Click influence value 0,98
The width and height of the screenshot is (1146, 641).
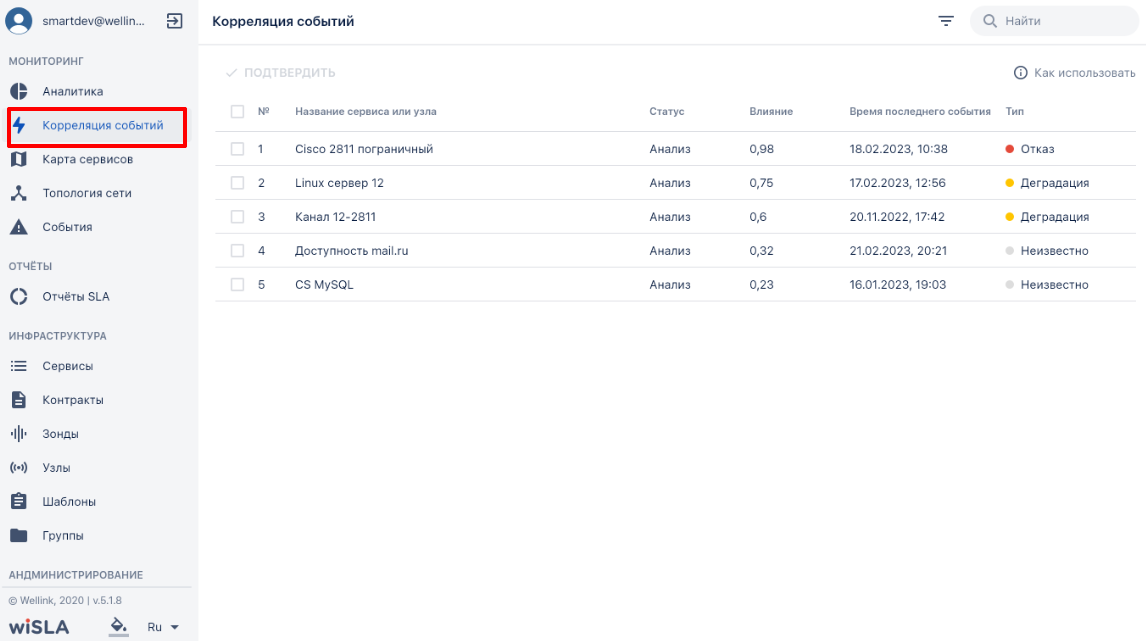762,149
